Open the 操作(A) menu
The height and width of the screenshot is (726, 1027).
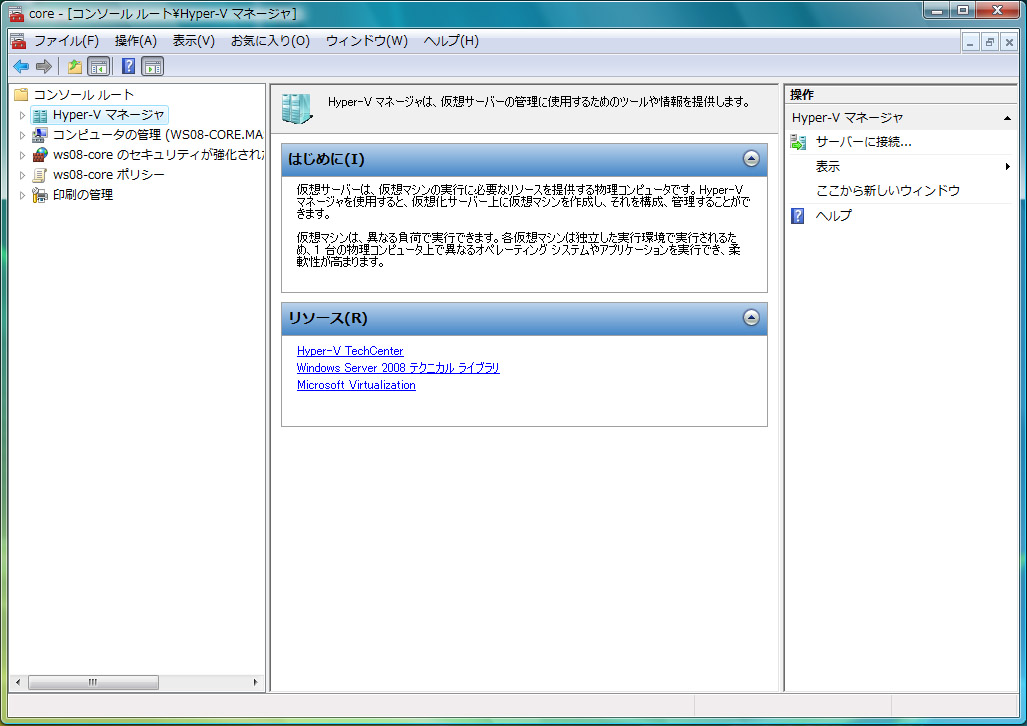coord(136,41)
